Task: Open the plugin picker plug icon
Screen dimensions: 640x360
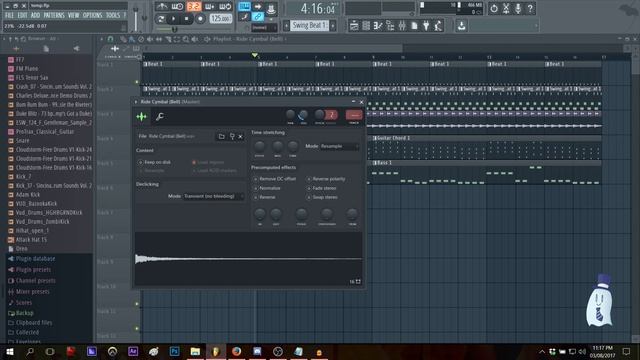Action: click(426, 26)
